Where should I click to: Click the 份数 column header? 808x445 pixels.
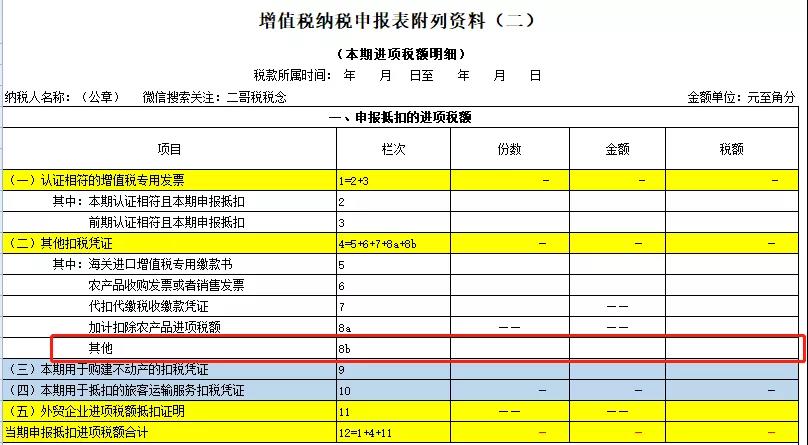[509, 149]
